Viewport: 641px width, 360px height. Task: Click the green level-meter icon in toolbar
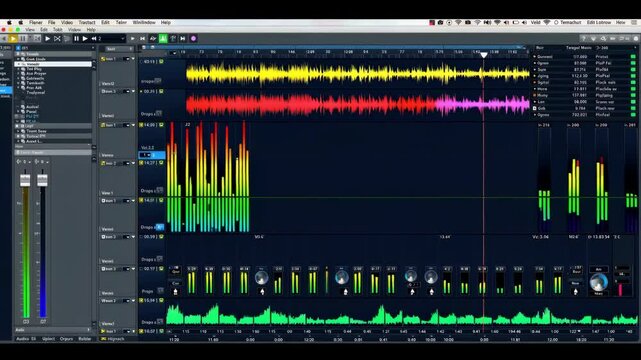point(163,38)
